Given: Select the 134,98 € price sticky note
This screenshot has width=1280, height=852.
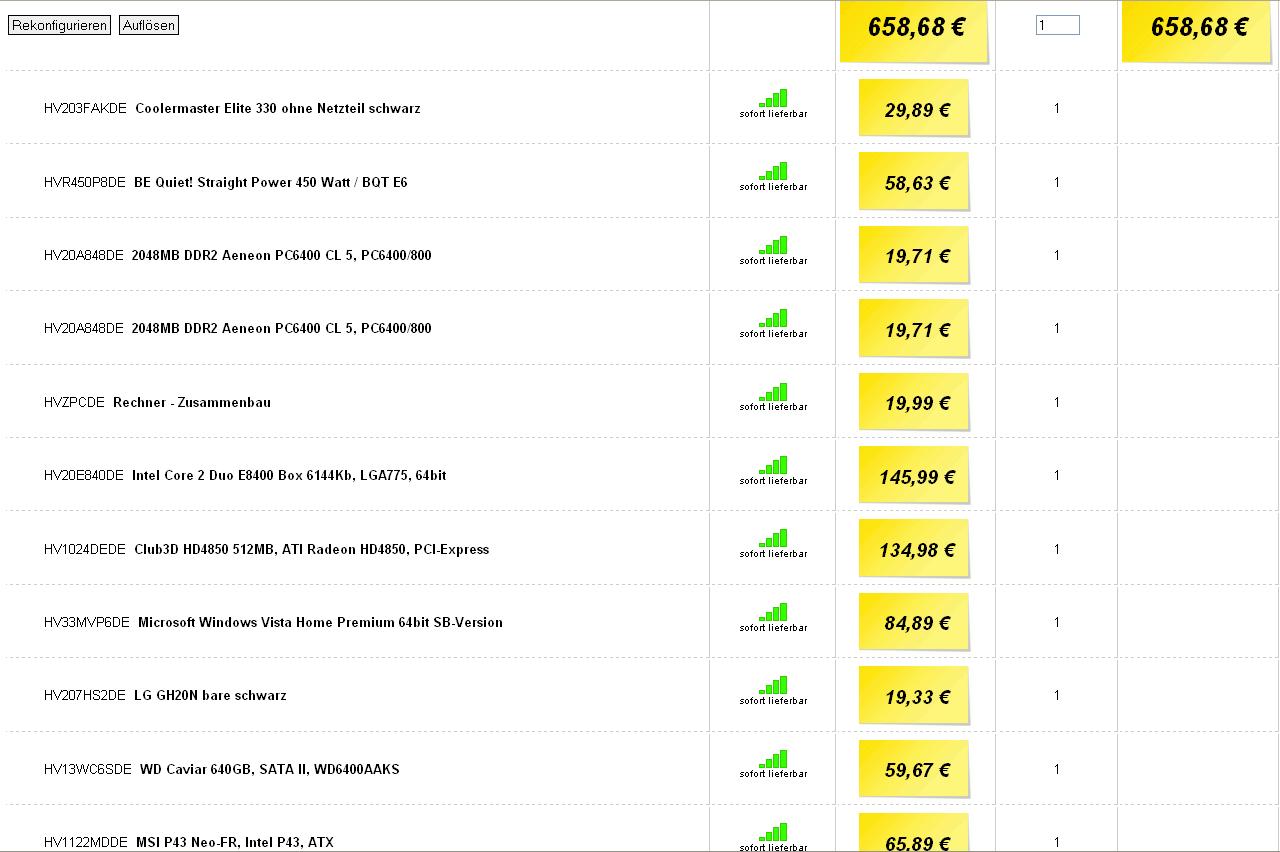Looking at the screenshot, I should 914,549.
